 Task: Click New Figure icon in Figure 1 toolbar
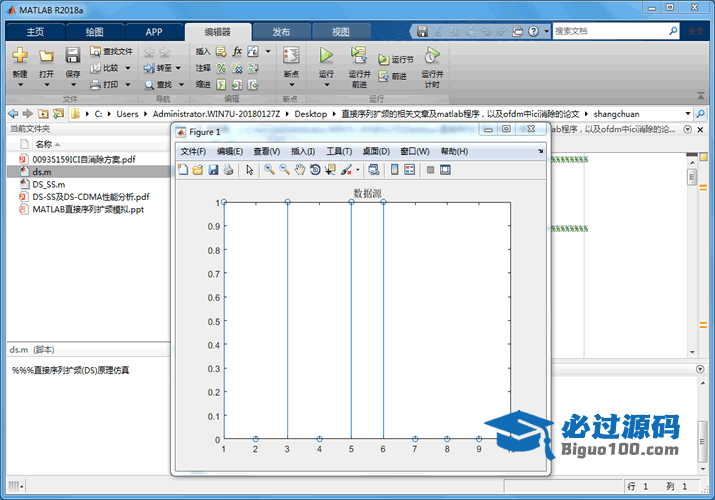pos(183,170)
